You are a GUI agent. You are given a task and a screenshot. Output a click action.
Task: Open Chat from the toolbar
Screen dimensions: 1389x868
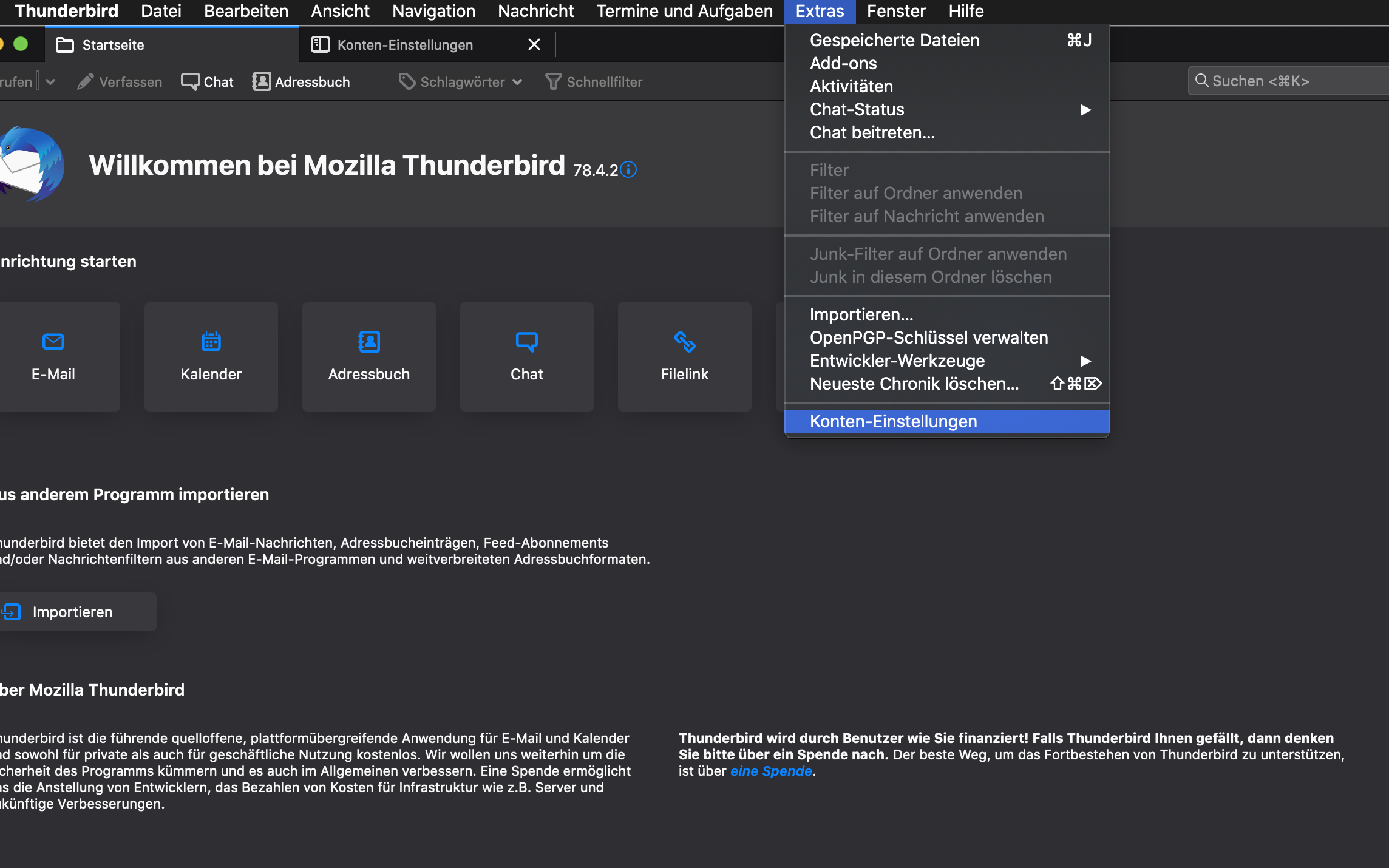click(207, 81)
